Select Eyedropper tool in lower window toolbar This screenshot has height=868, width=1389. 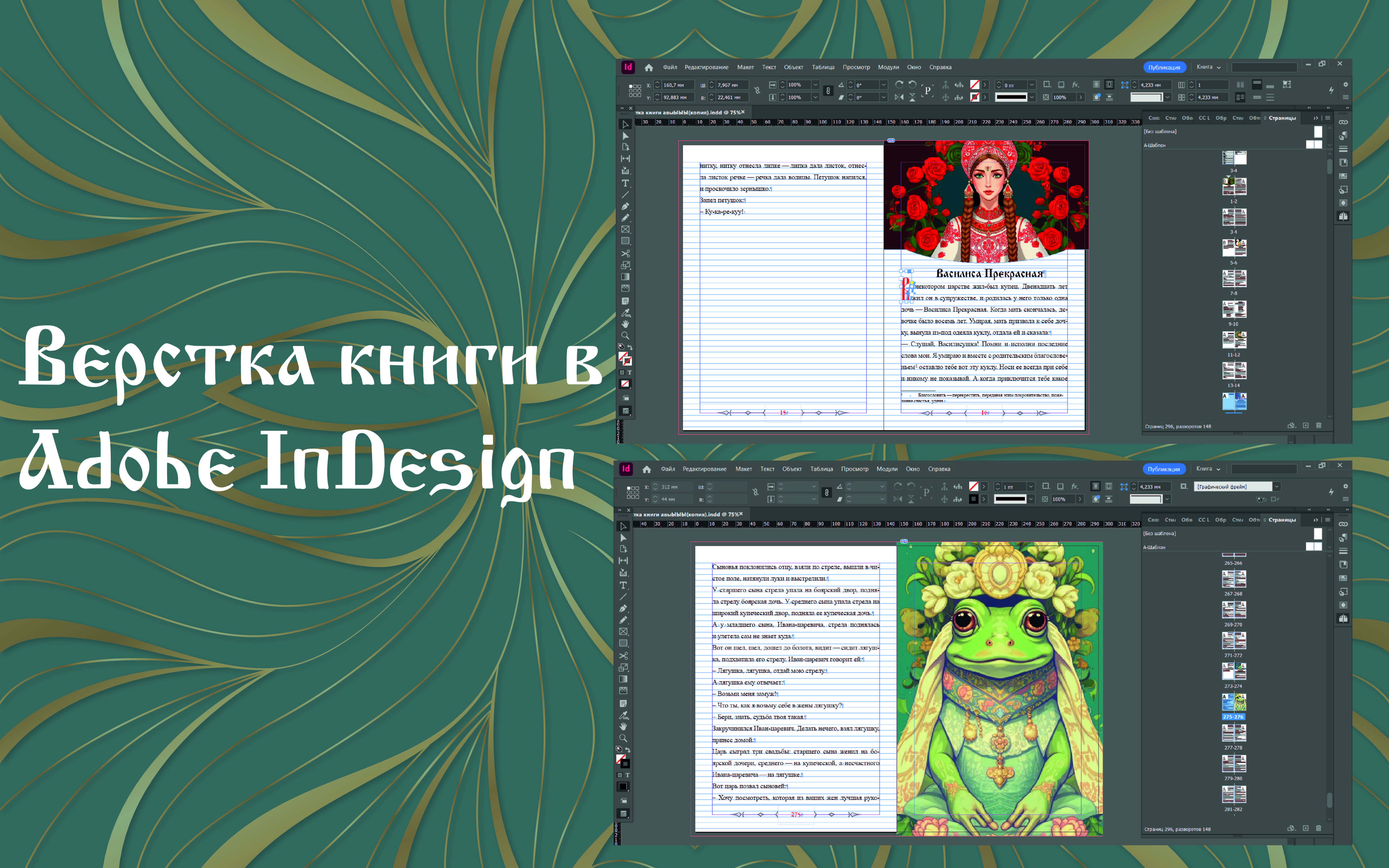[624, 715]
